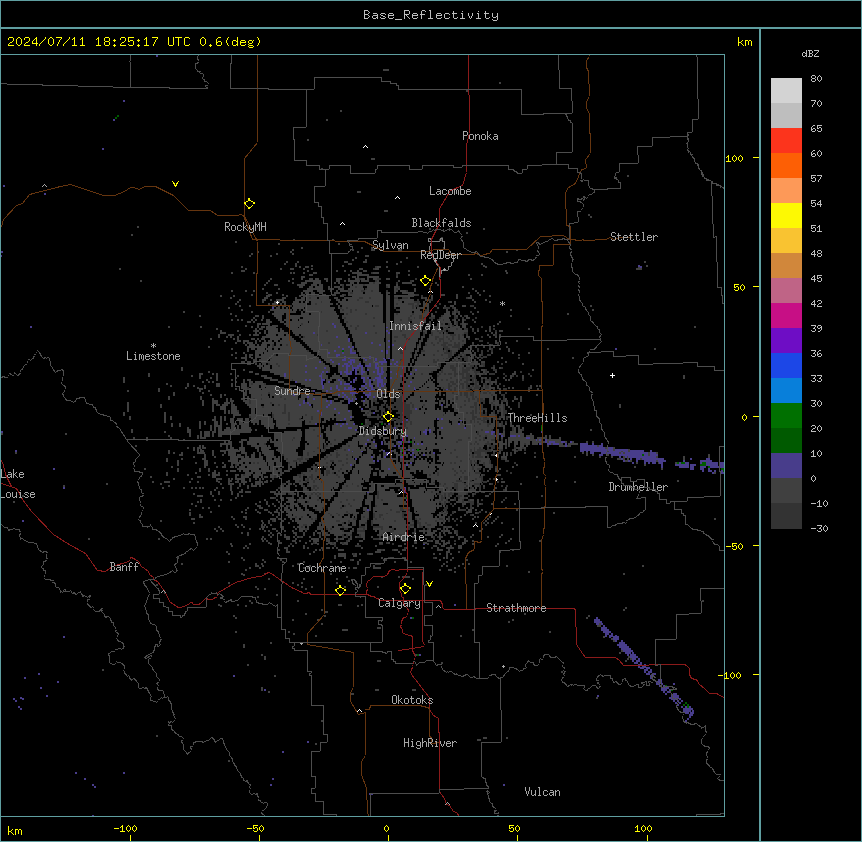Screen dimensions: 862x842
Task: Click the HighRiver city label
Action: [x=430, y=743]
